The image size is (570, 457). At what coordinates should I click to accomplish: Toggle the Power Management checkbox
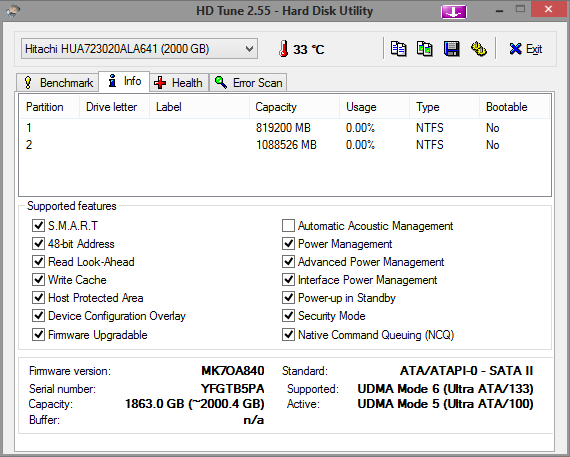288,244
